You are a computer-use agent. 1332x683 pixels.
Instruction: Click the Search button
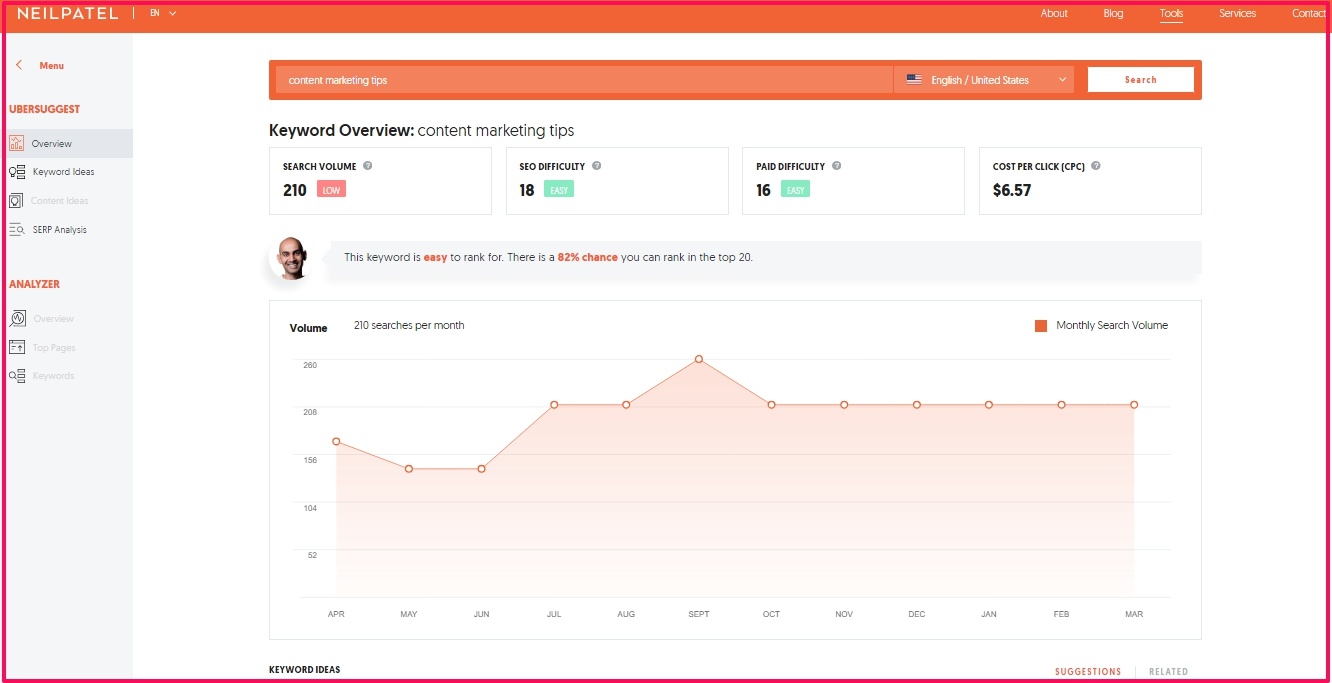tap(1140, 80)
